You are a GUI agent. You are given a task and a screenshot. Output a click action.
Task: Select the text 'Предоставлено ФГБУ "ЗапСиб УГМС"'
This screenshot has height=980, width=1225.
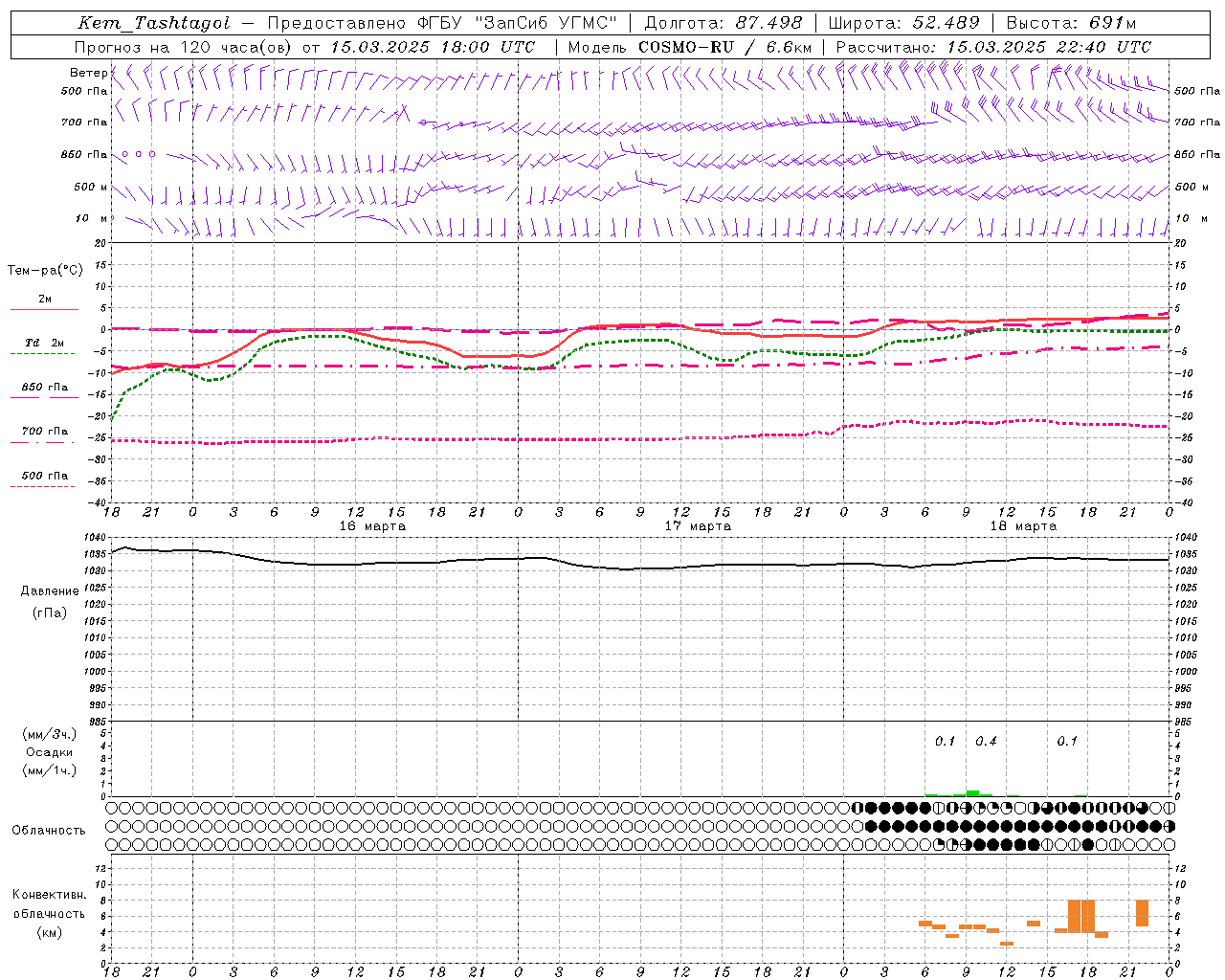[x=442, y=23]
